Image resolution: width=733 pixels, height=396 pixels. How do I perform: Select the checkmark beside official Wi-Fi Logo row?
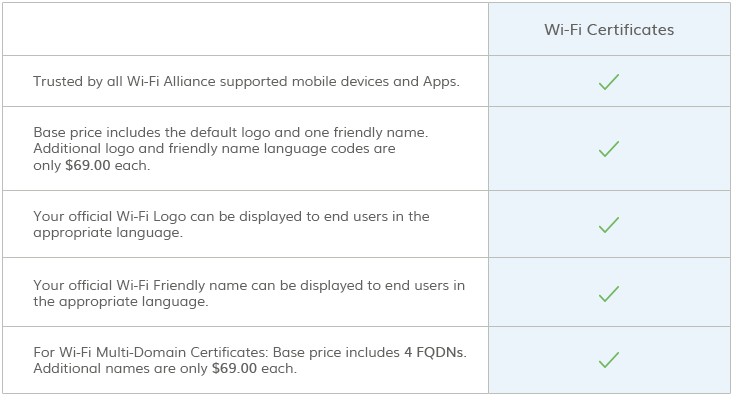click(x=609, y=224)
